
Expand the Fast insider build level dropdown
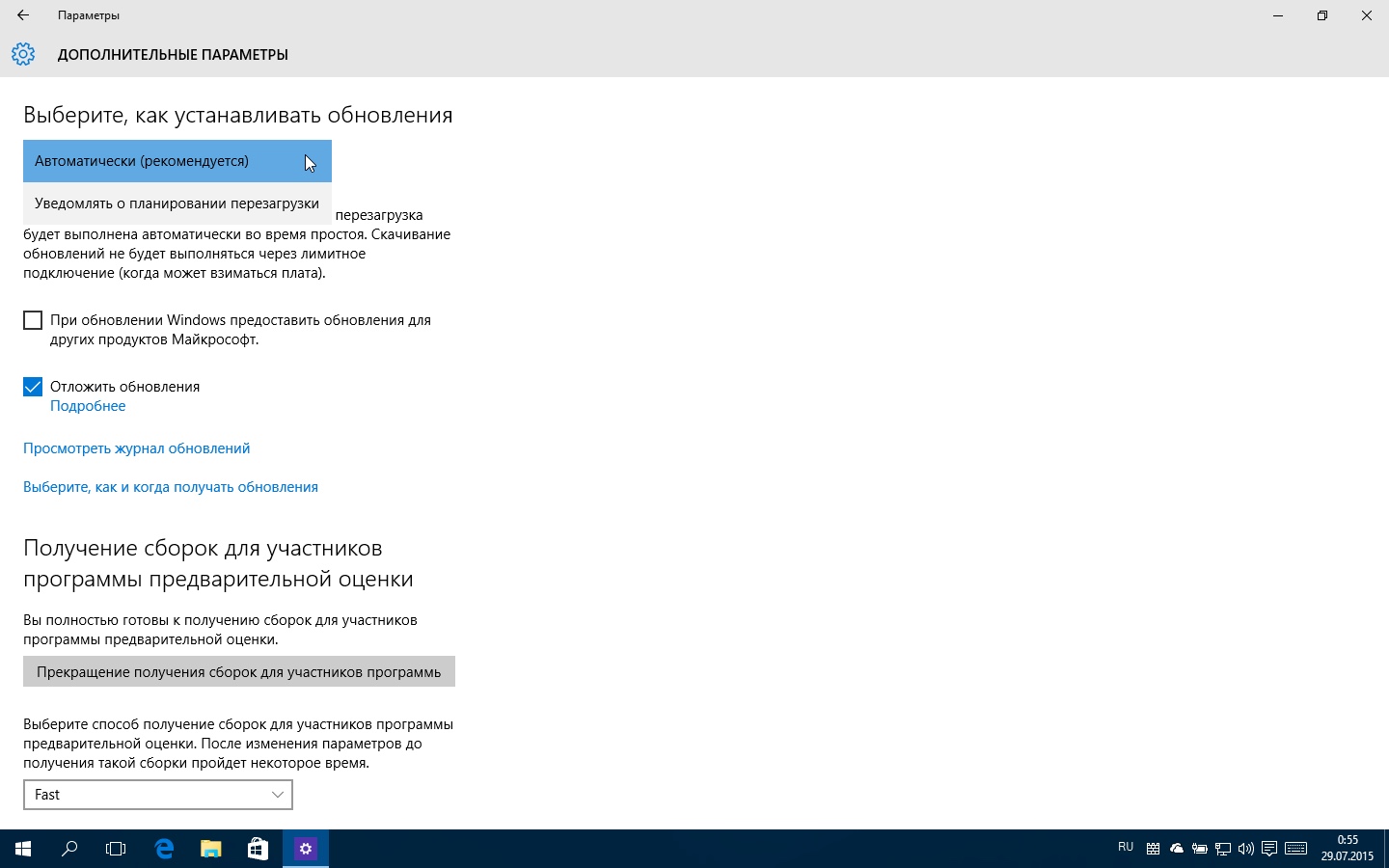(158, 795)
